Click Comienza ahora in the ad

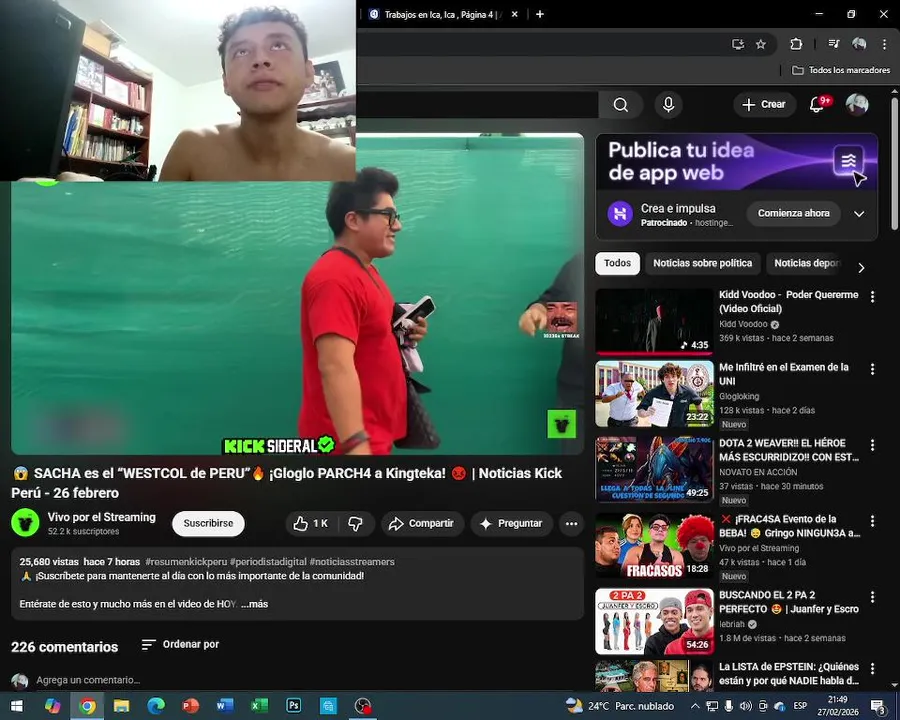click(793, 213)
